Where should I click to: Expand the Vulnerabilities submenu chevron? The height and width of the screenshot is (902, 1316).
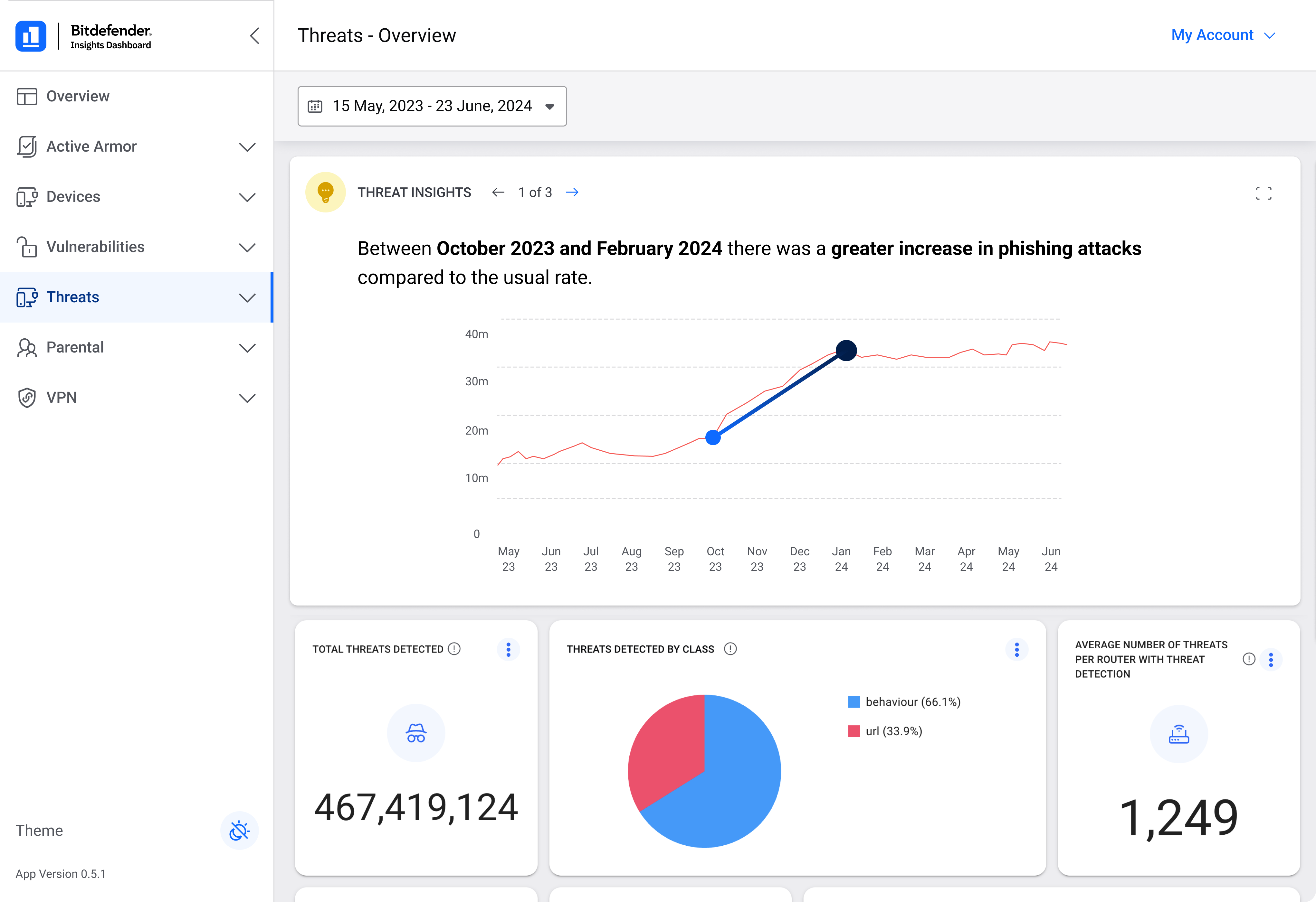(247, 247)
